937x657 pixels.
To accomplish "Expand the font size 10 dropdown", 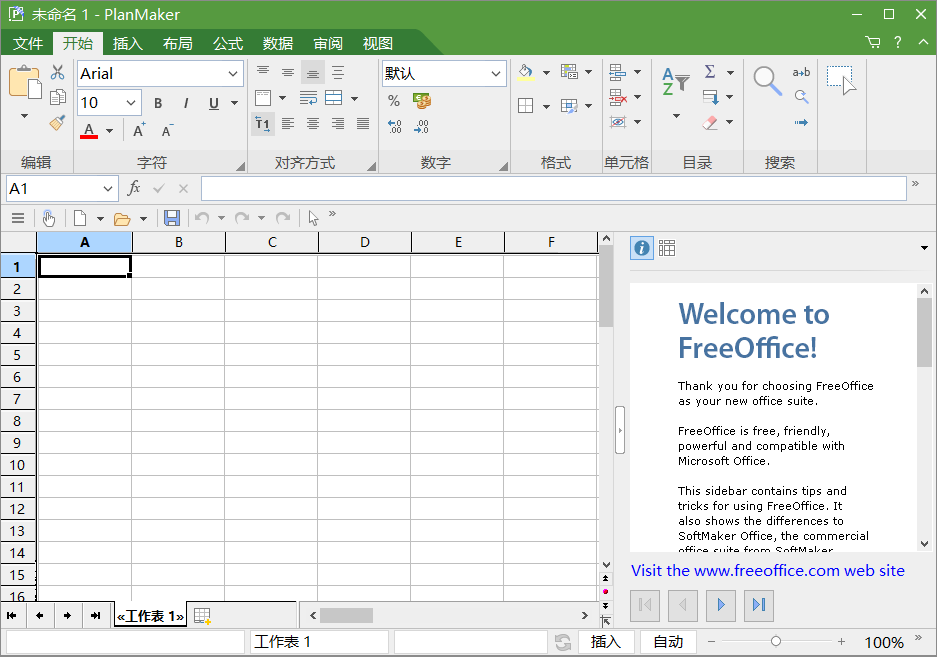I will point(132,103).
